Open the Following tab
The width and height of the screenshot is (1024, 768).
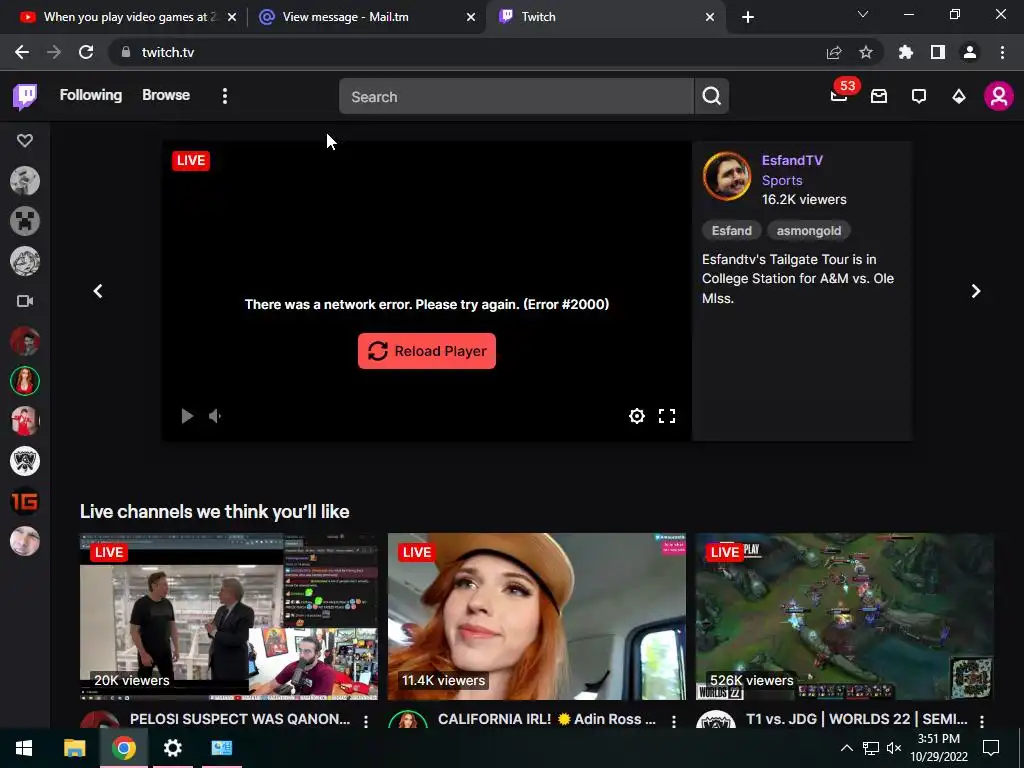(x=91, y=95)
